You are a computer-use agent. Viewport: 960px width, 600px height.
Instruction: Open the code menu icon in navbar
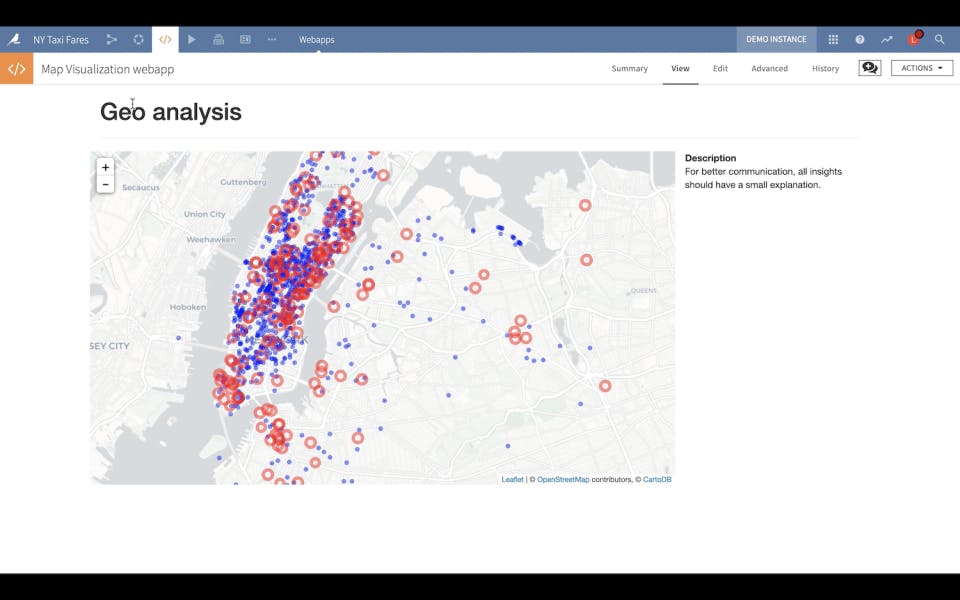pyautogui.click(x=165, y=40)
